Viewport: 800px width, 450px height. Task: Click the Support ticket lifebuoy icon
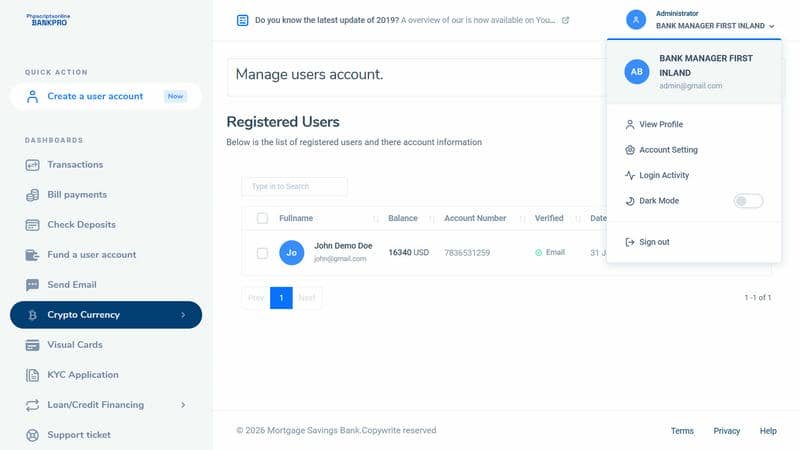tap(32, 435)
